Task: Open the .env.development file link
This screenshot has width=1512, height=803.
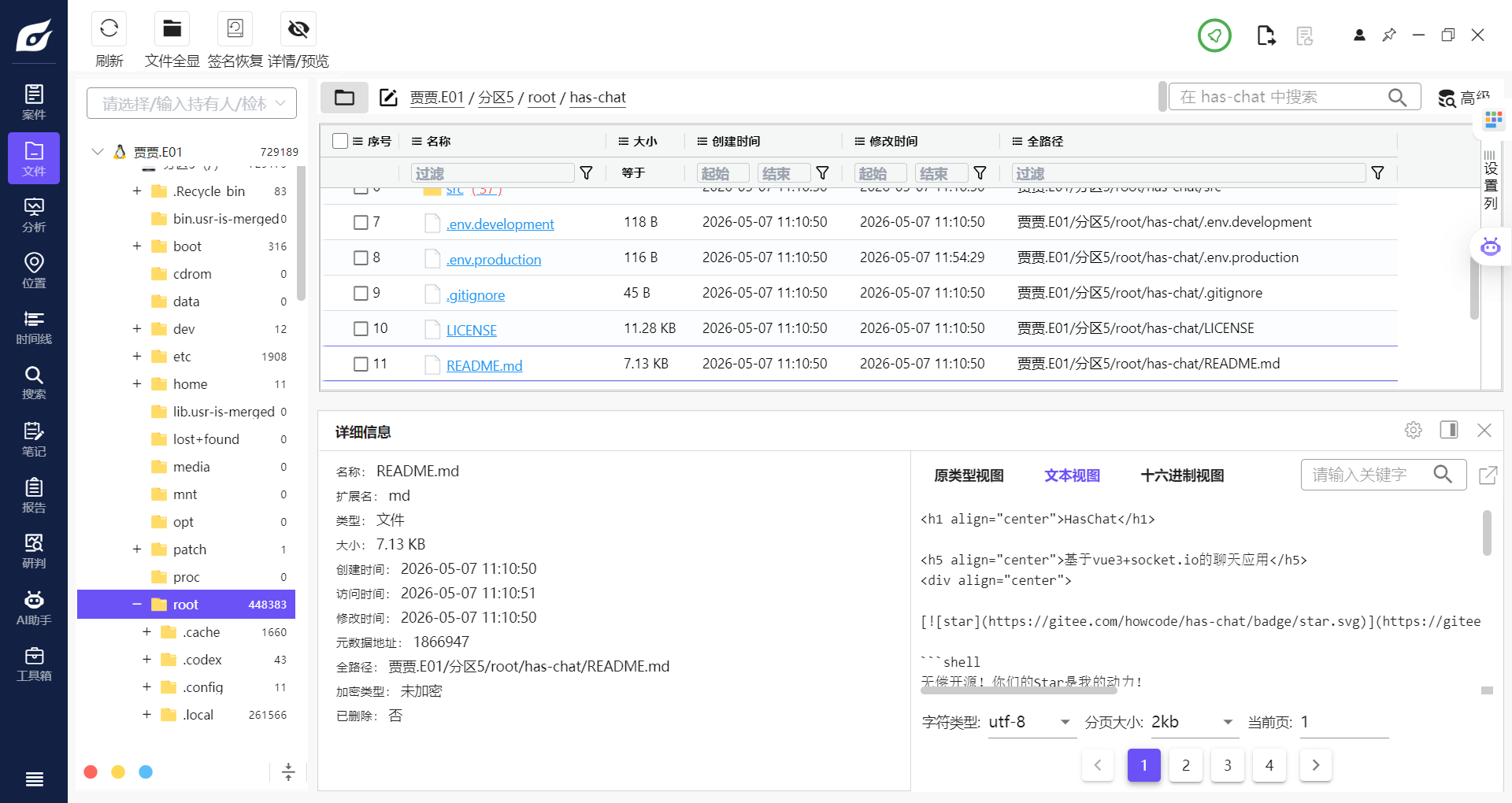Action: tap(500, 224)
